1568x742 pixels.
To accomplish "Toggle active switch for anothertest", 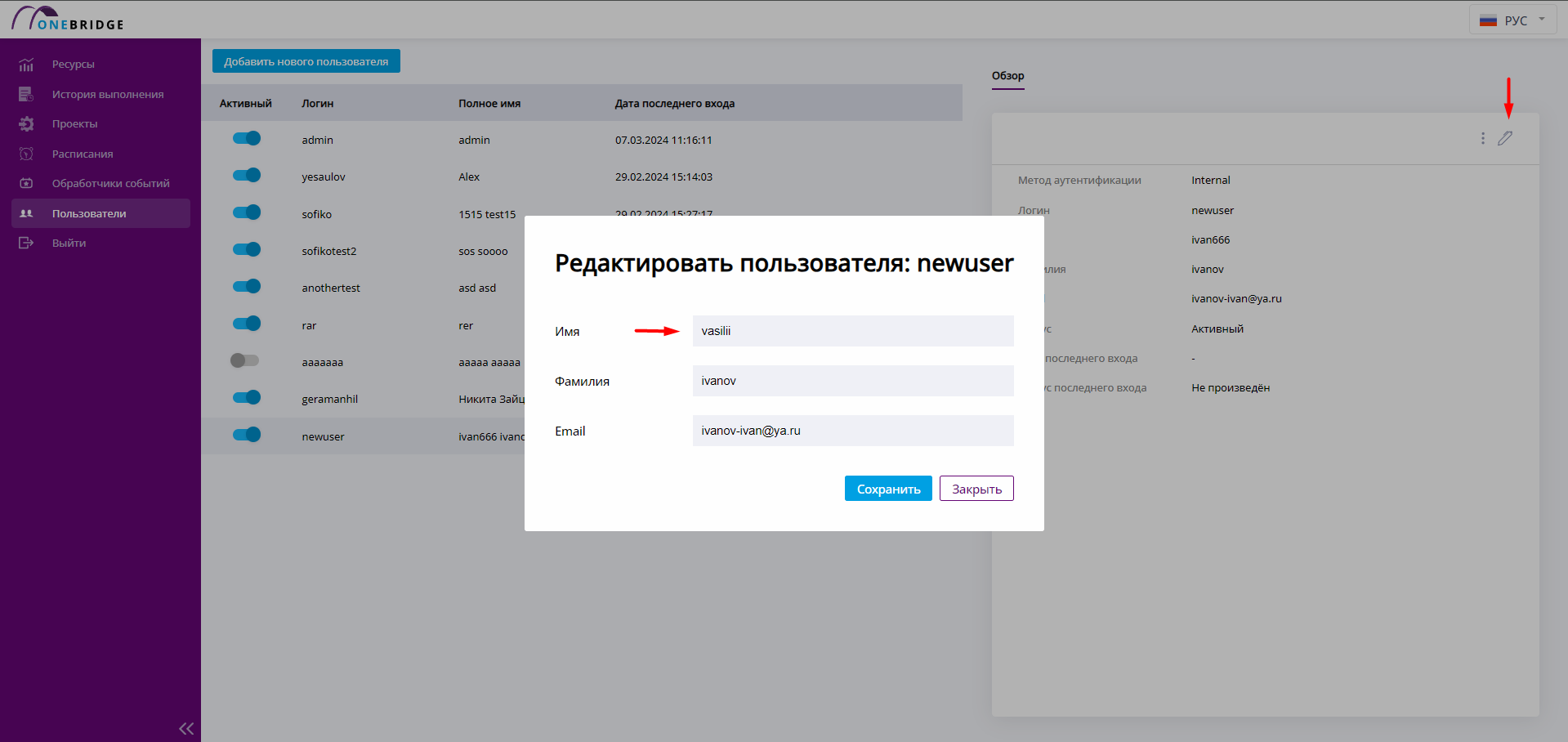I will tap(246, 286).
